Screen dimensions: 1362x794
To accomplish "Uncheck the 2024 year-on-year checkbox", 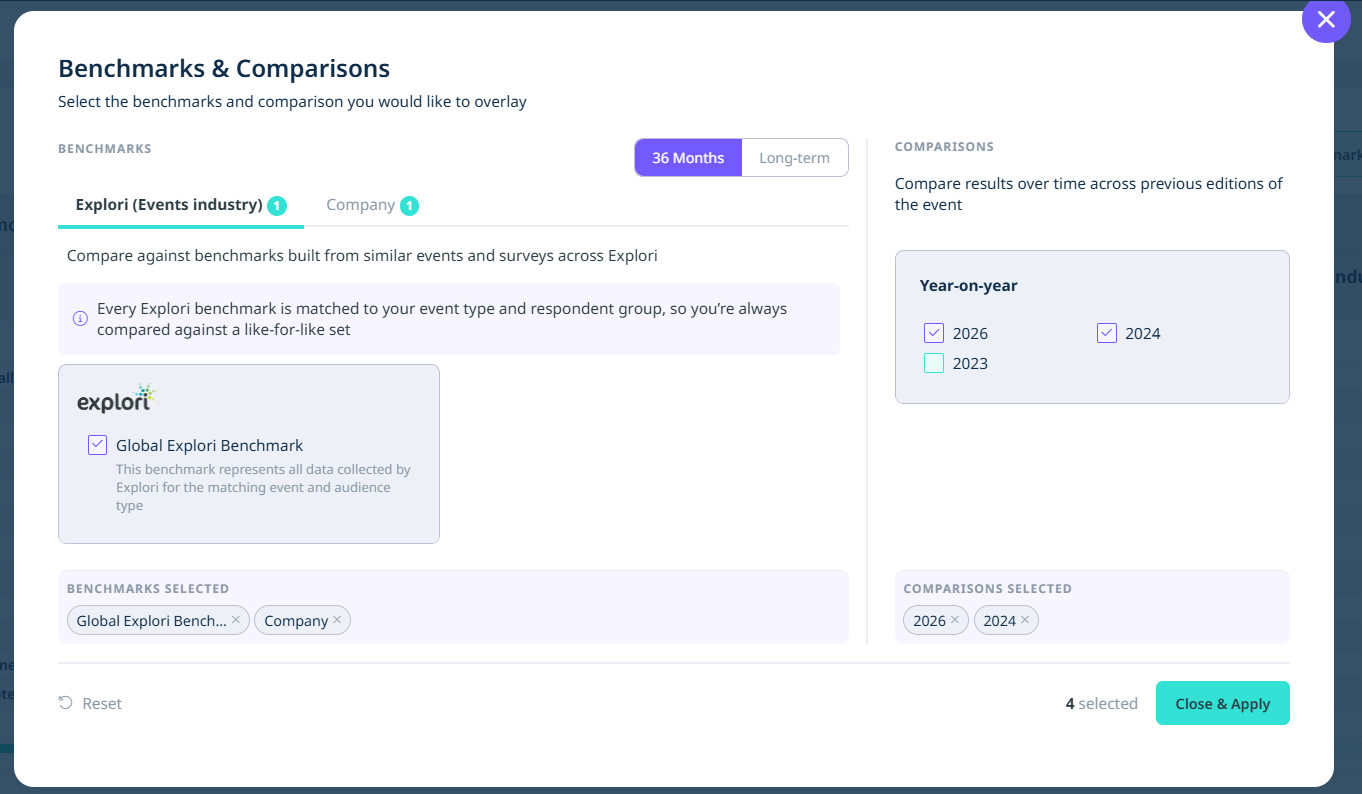I will coord(1107,333).
